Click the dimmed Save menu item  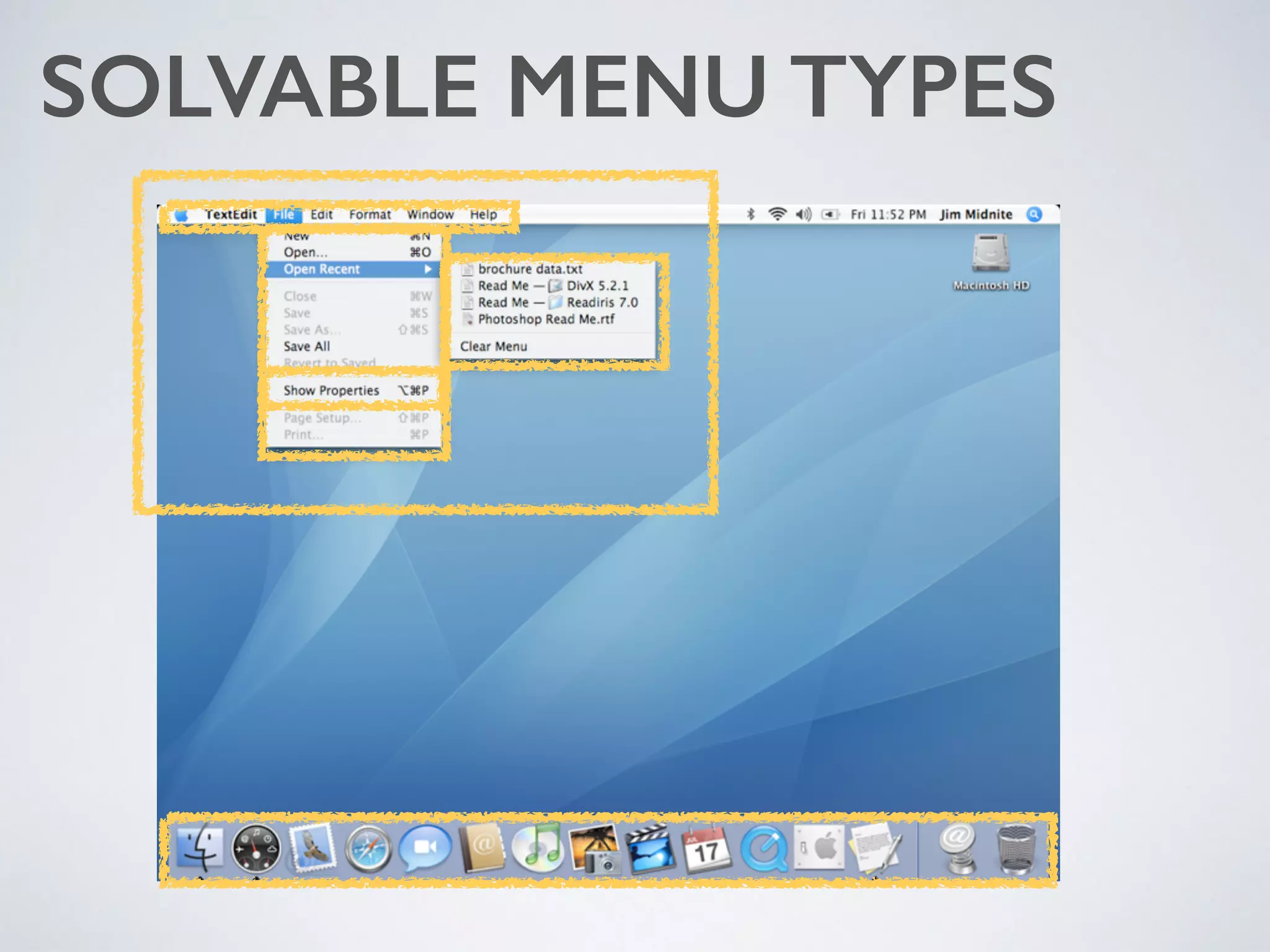[353, 313]
